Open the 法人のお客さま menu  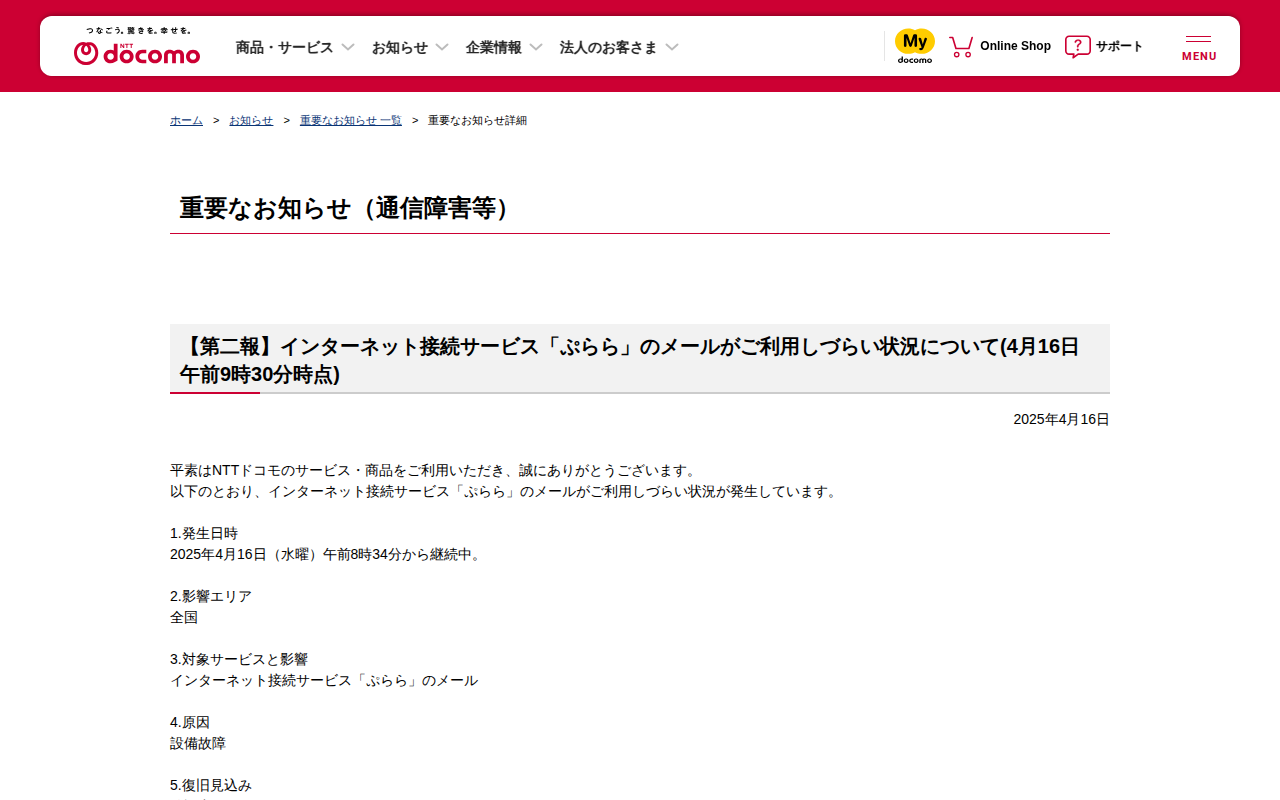pos(609,47)
